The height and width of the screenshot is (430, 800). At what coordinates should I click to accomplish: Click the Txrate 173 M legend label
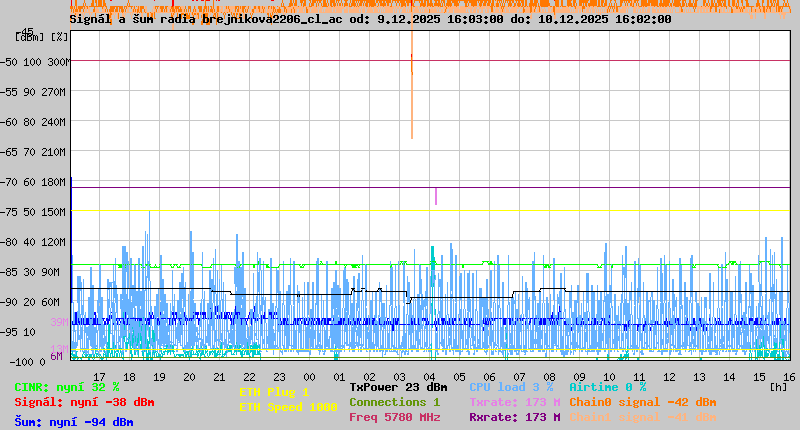tap(514, 402)
